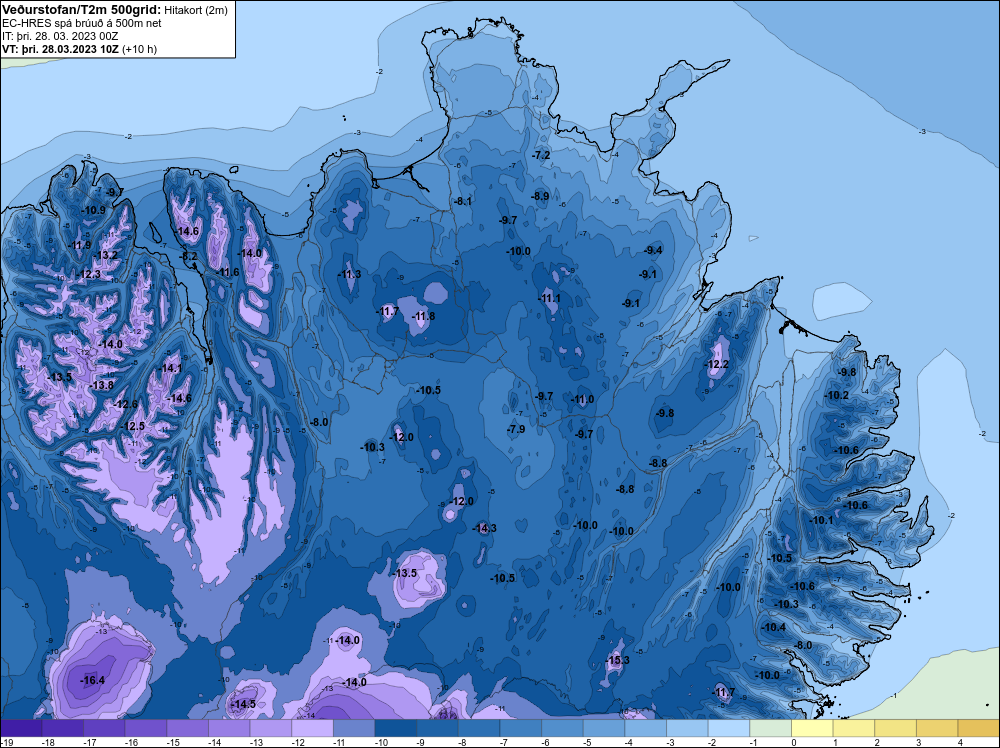1000x748 pixels.
Task: Click the -14.1 temperature value
Action: tap(170, 369)
